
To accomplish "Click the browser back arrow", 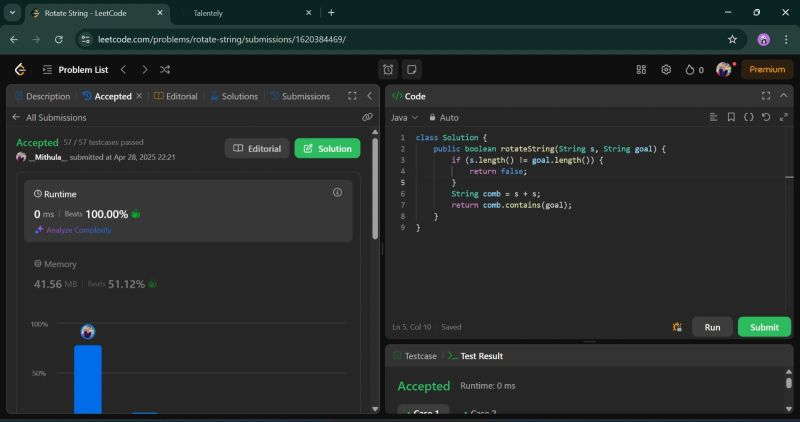I will tap(14, 39).
